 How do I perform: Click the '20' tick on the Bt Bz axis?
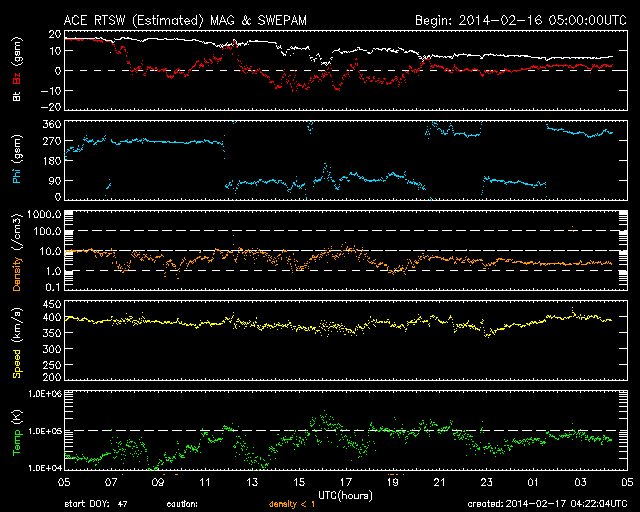[55, 34]
